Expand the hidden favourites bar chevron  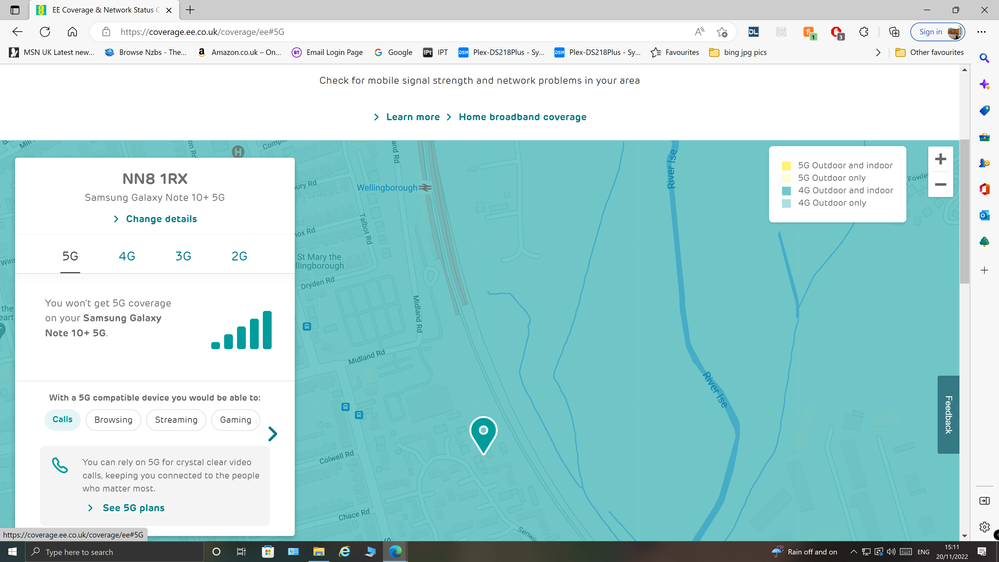pos(878,52)
